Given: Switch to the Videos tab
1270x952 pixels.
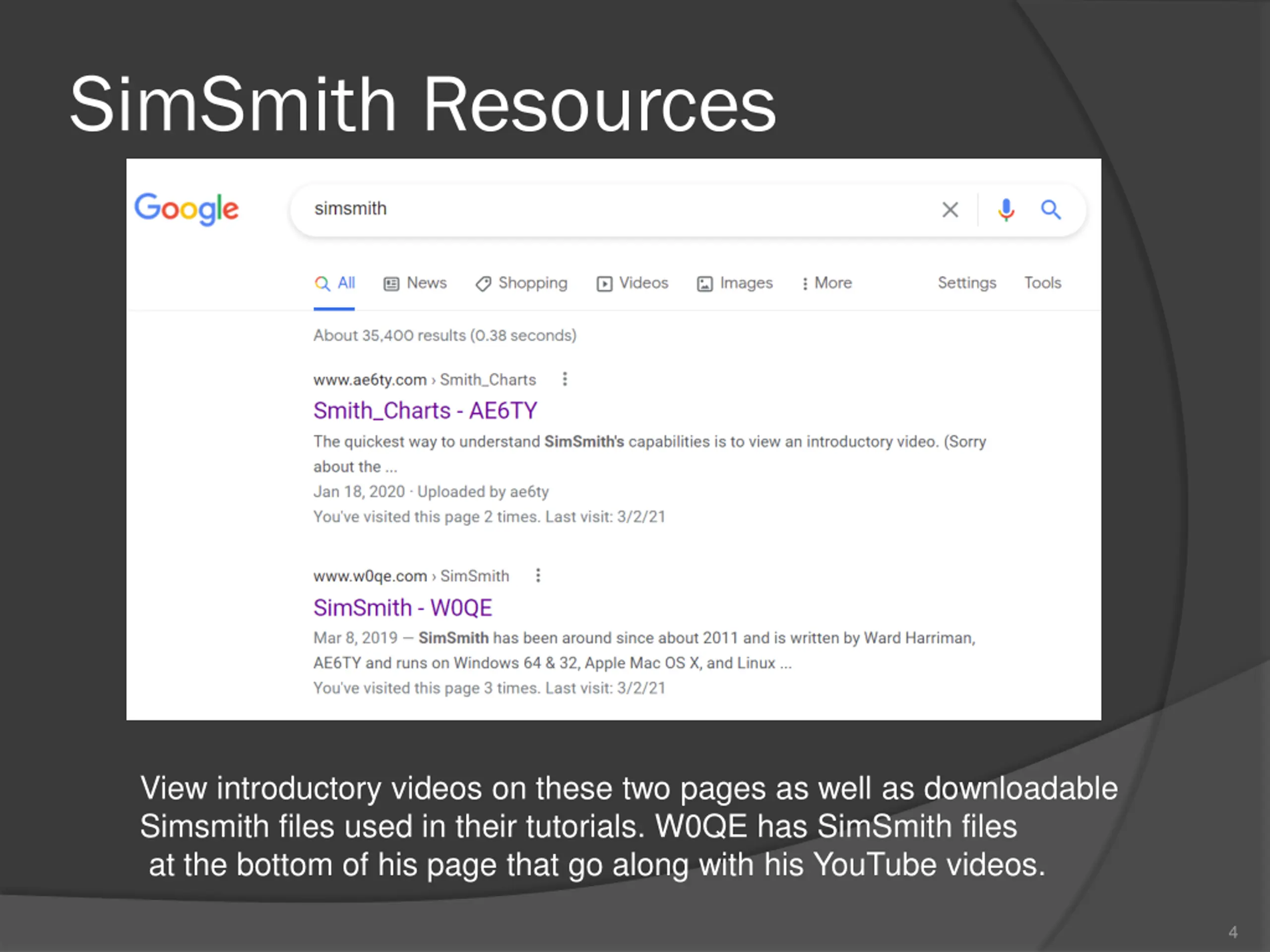Looking at the screenshot, I should tap(632, 283).
